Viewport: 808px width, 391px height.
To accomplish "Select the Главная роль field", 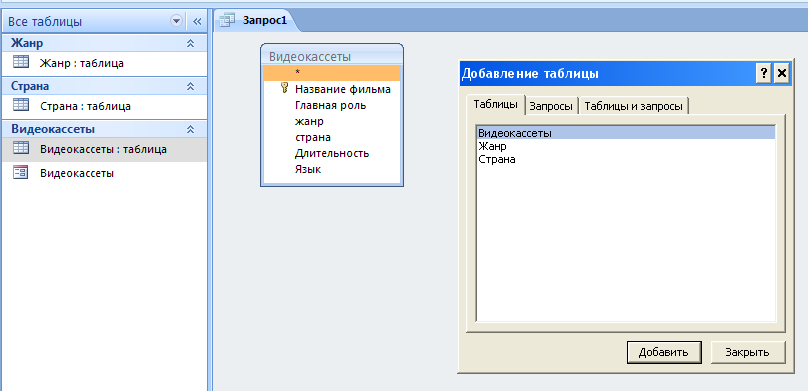I will pyautogui.click(x=332, y=105).
